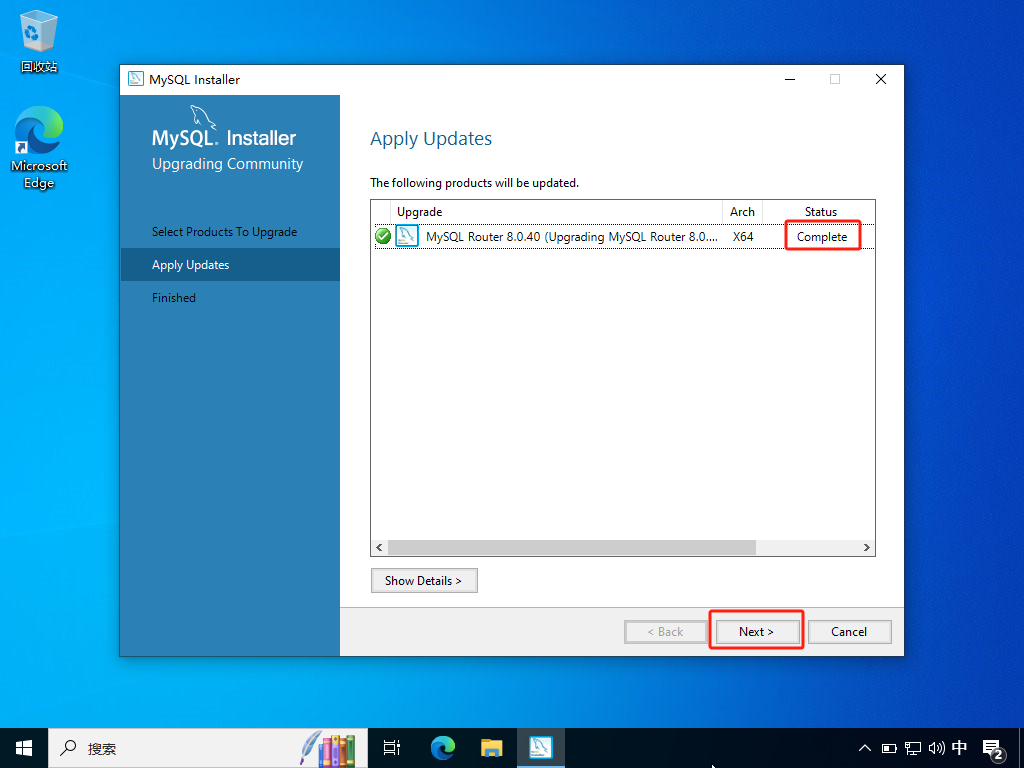The width and height of the screenshot is (1024, 768).
Task: Click the Next button
Action: coord(756,631)
